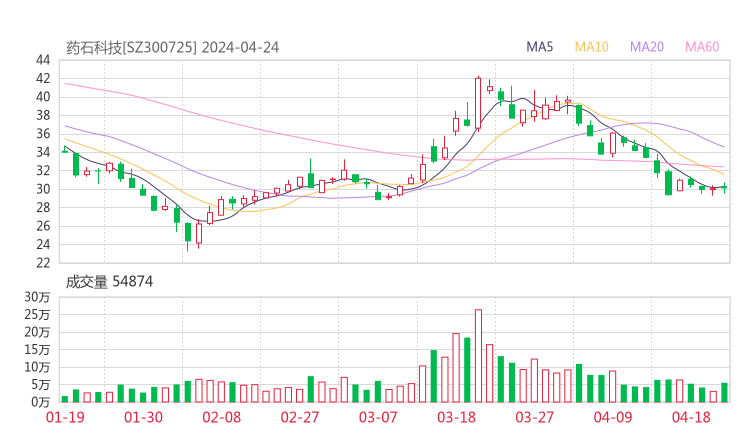740x440 pixels.
Task: Click the 03-07 date axis label
Action: pos(378,417)
